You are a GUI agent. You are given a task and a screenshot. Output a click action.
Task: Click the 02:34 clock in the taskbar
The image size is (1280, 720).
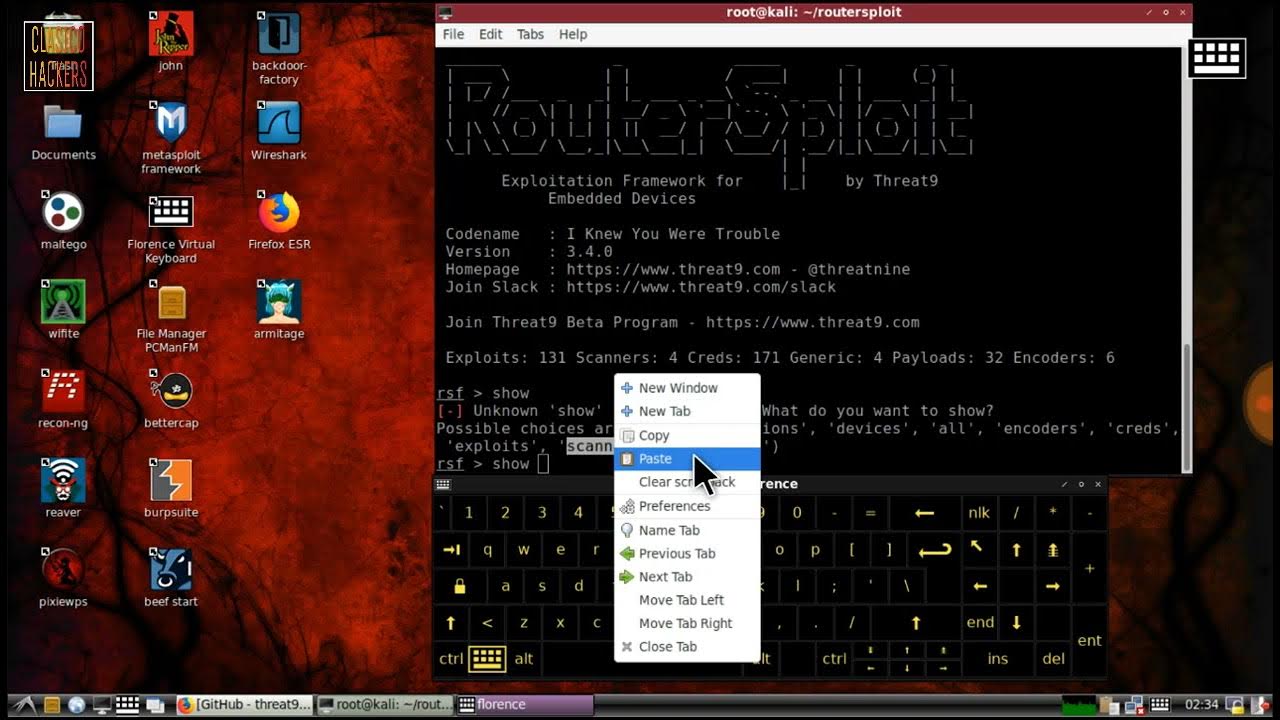(x=1202, y=704)
